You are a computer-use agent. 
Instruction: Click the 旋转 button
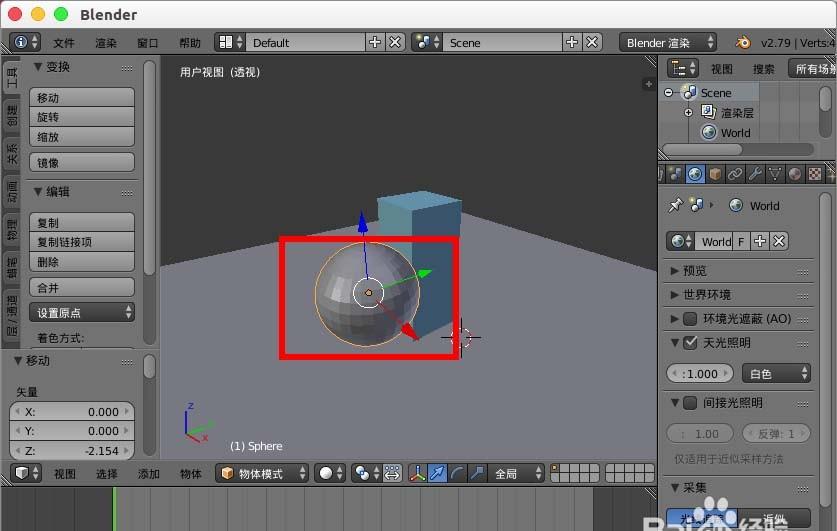click(82, 117)
